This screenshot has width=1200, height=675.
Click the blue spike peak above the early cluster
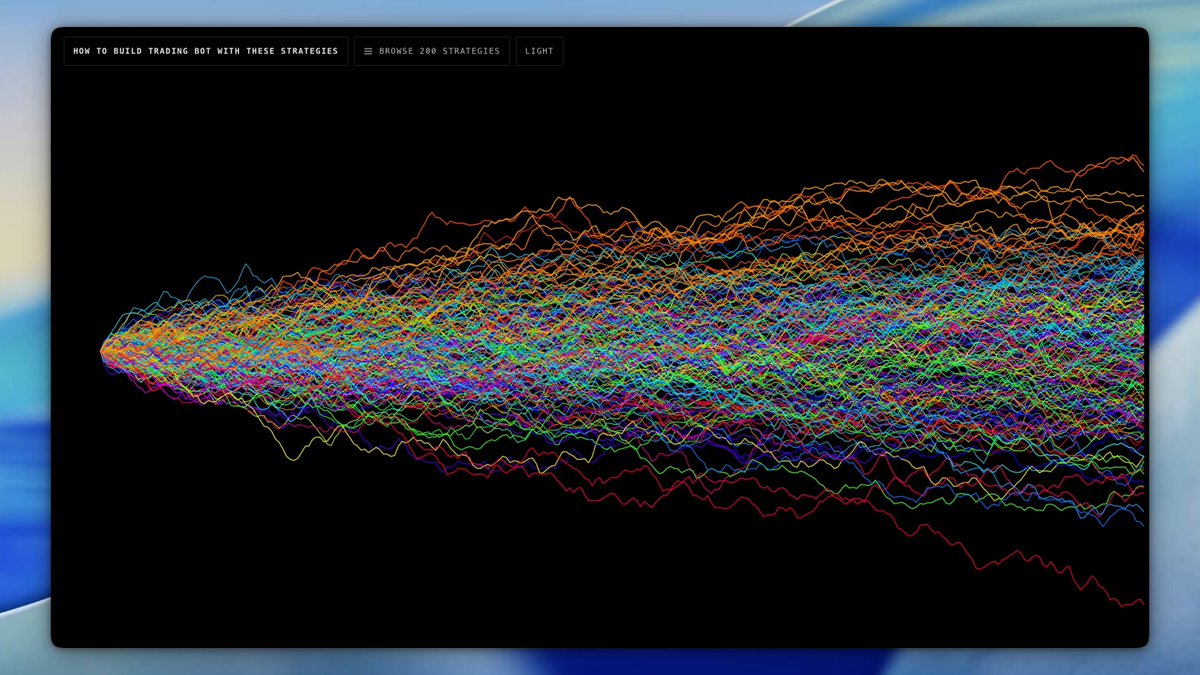click(245, 267)
